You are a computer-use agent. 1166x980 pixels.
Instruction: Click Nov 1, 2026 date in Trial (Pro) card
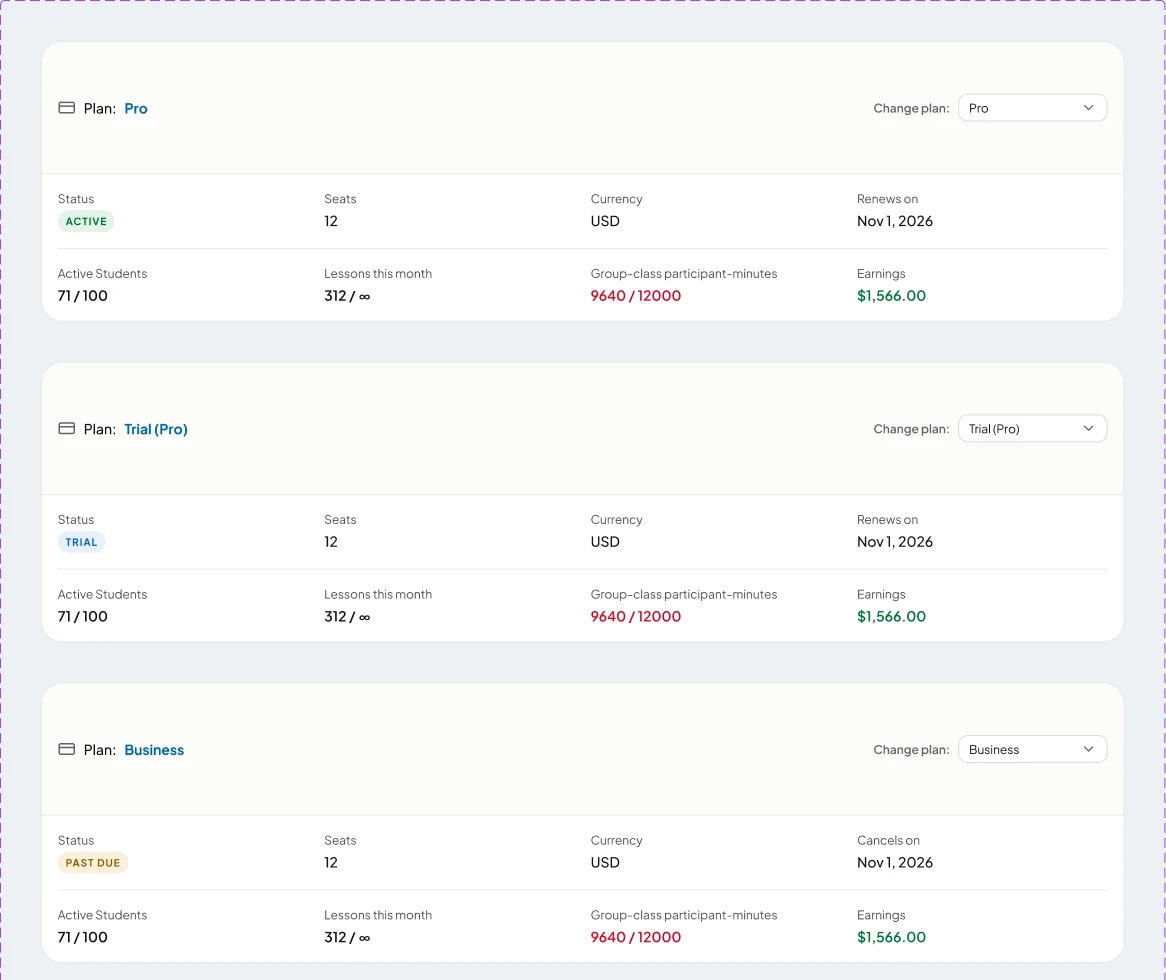coord(895,541)
